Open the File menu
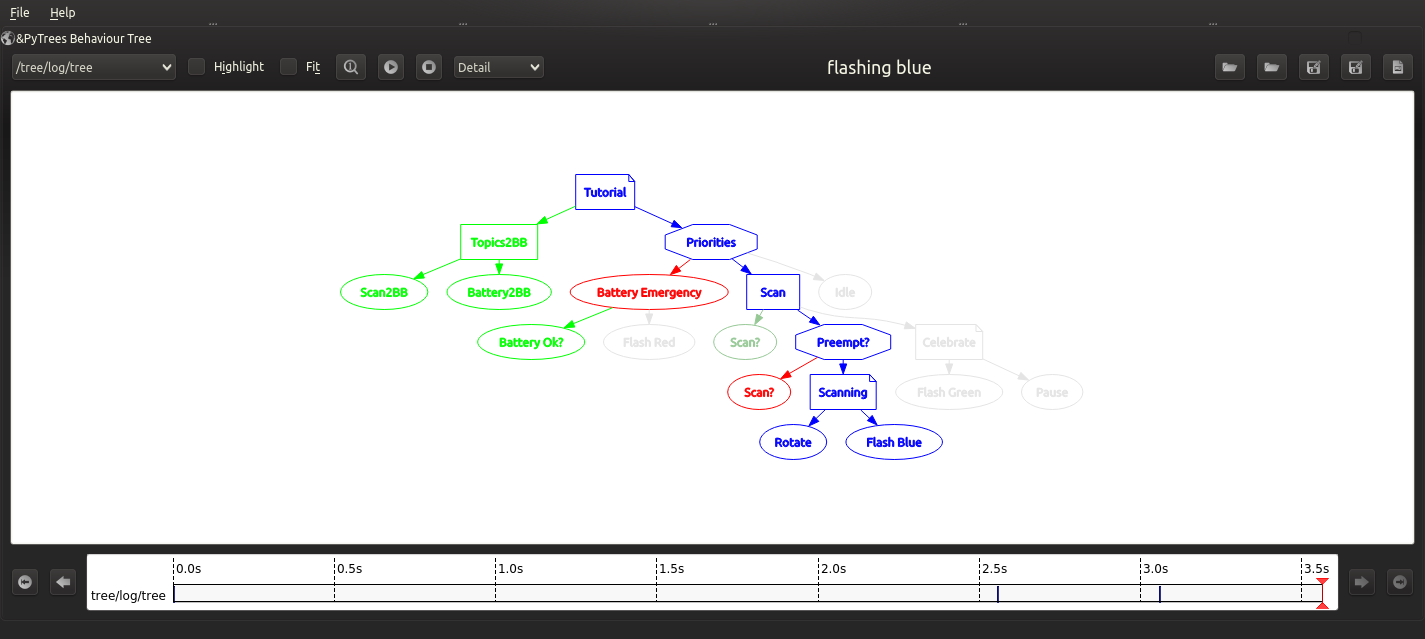This screenshot has width=1425, height=639. pyautogui.click(x=19, y=13)
